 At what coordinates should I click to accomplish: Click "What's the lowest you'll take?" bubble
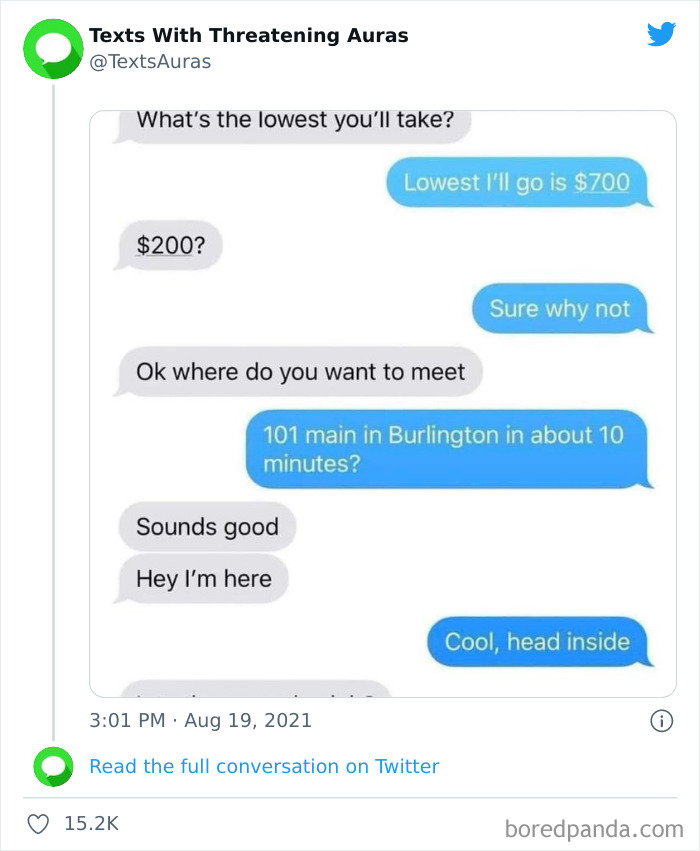[x=295, y=123]
